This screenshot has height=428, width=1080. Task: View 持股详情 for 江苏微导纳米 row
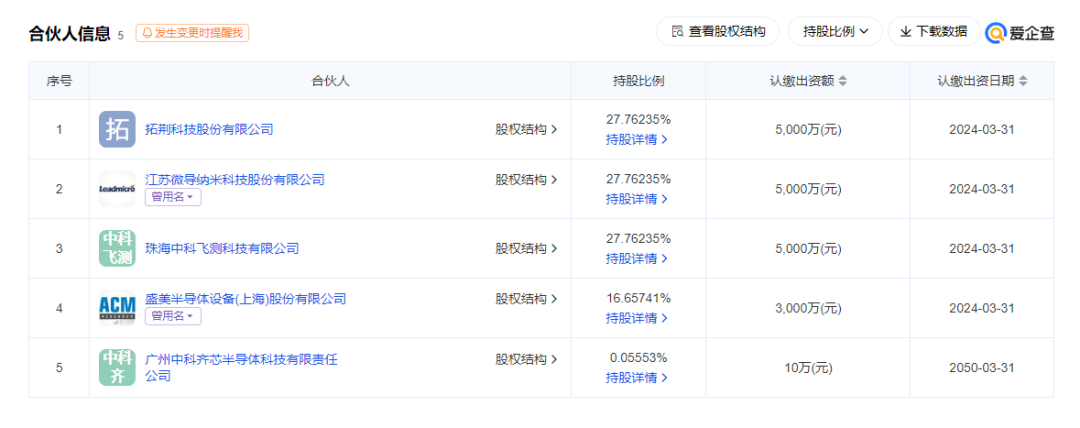[637, 199]
